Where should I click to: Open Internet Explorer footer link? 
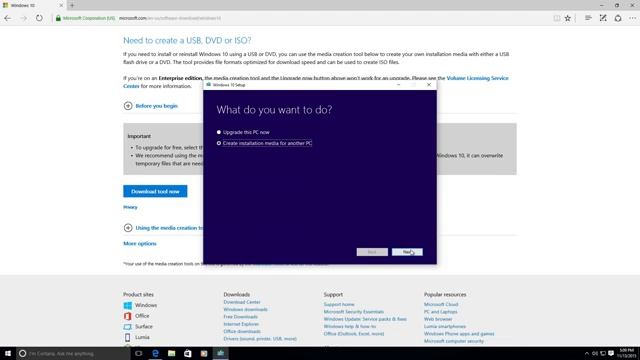(241, 324)
